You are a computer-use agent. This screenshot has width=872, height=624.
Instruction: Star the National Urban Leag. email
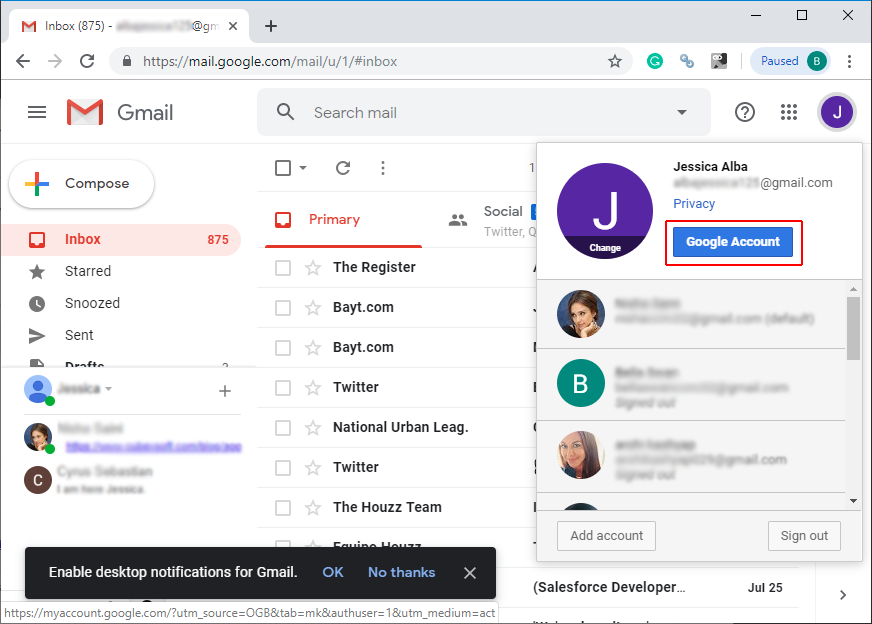tap(313, 428)
